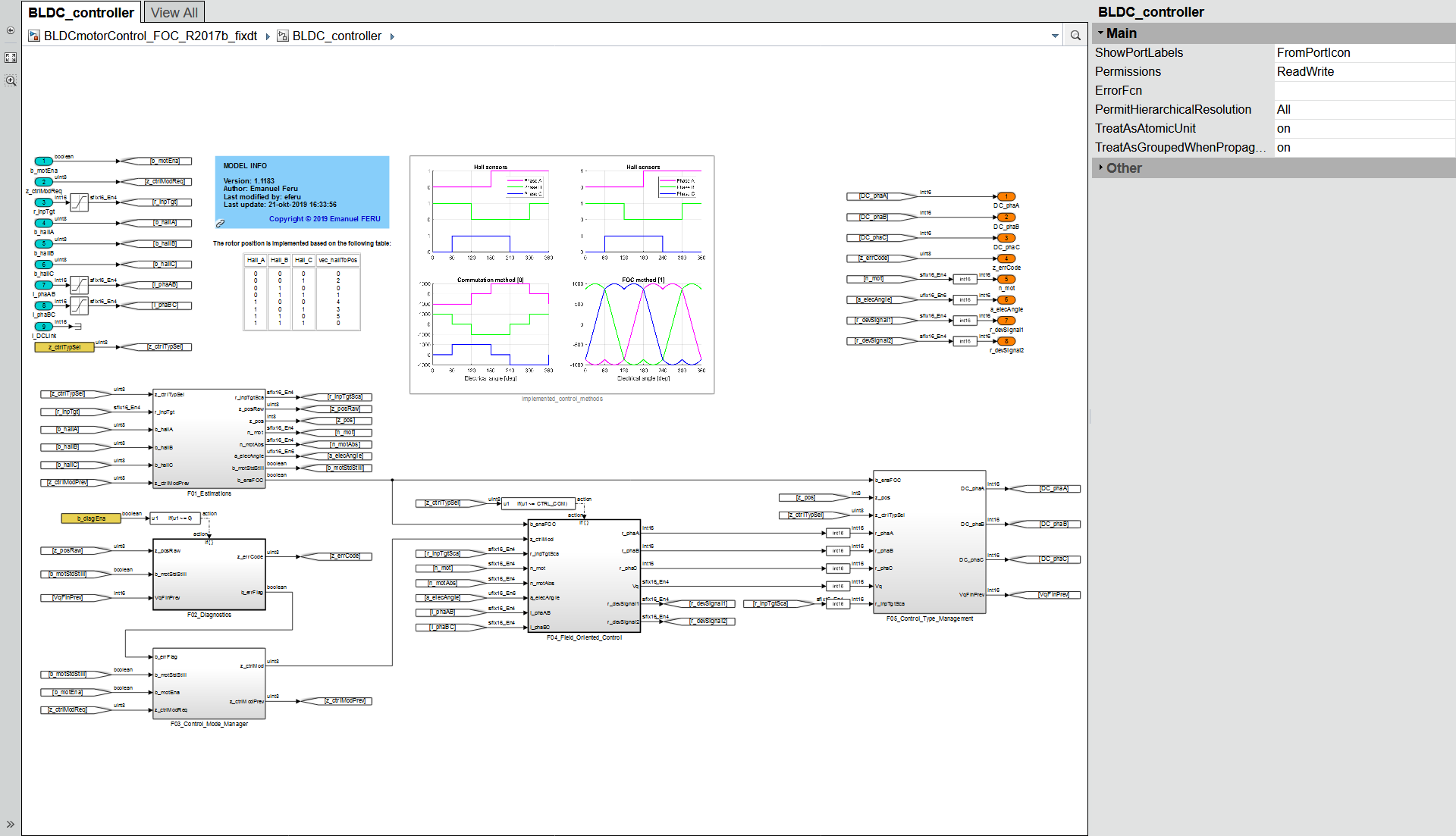1456x836 pixels.
Task: Activate the zoom tool in the left sidebar
Action: 10,80
